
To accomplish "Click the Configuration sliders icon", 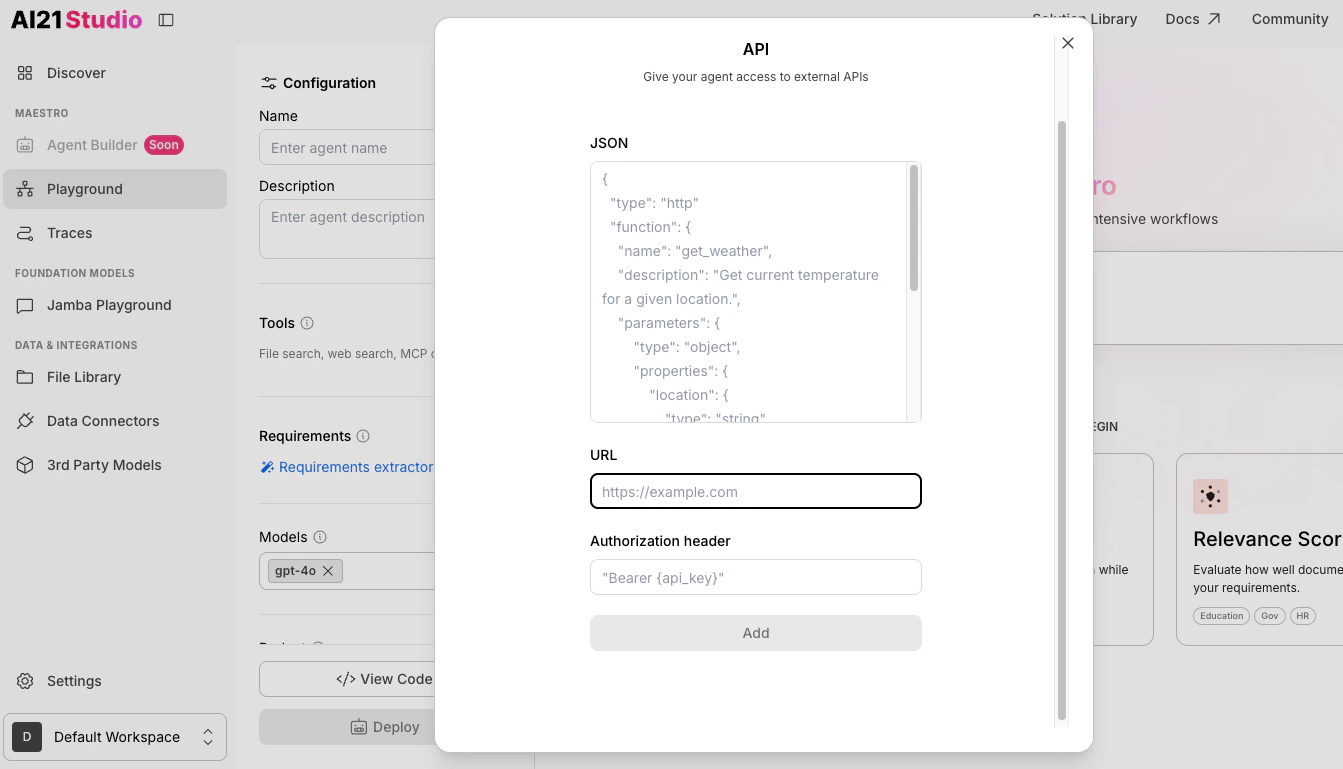I will pos(268,83).
